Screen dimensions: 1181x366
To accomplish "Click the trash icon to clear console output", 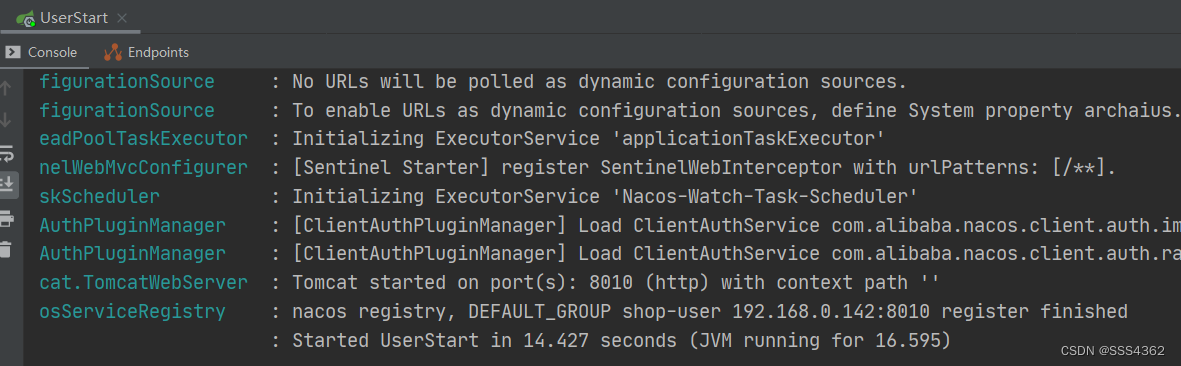I will click(6, 249).
